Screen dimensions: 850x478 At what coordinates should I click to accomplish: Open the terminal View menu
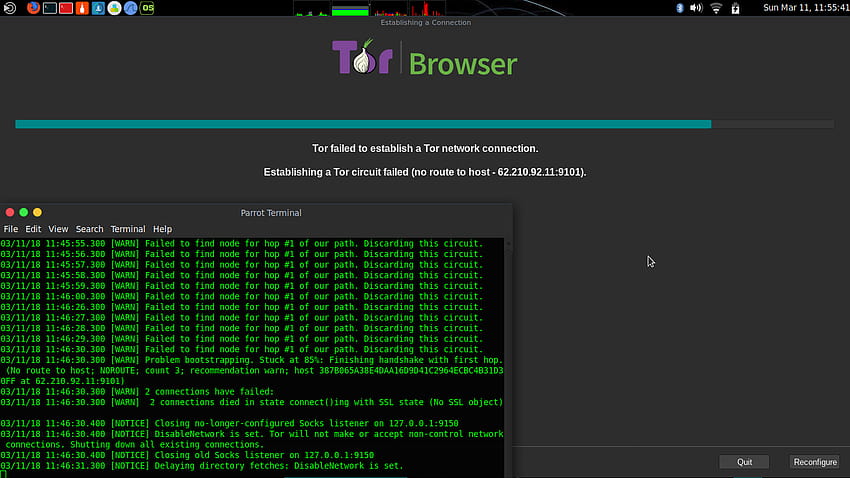tap(58, 229)
